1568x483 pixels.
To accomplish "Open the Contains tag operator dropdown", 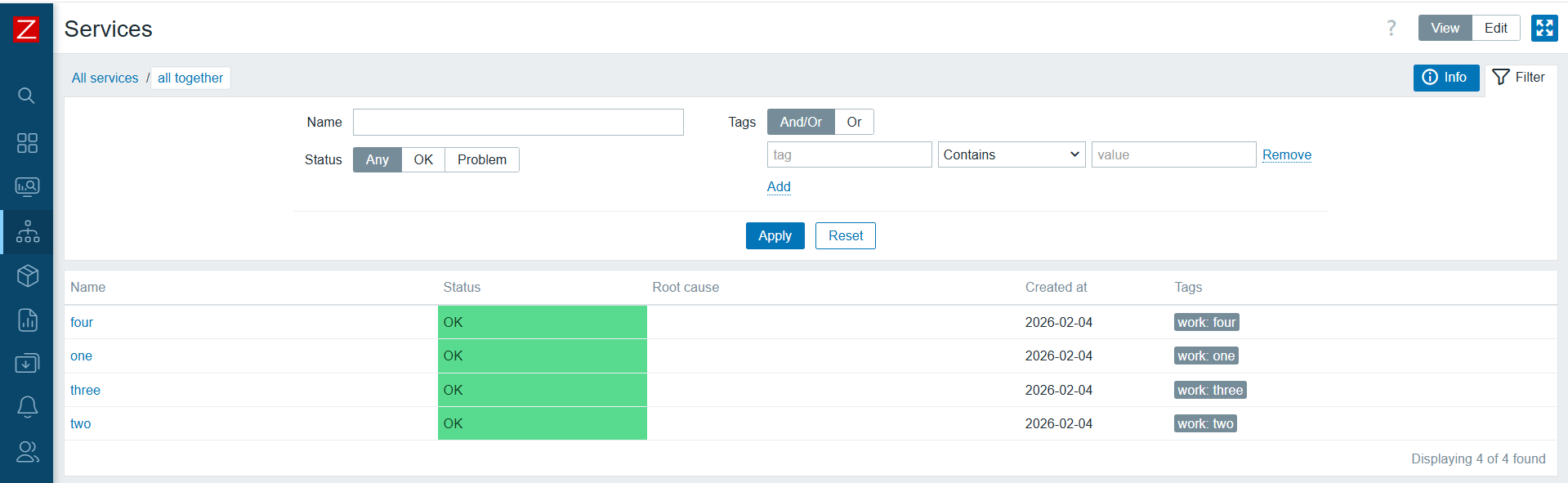I will (x=1011, y=154).
